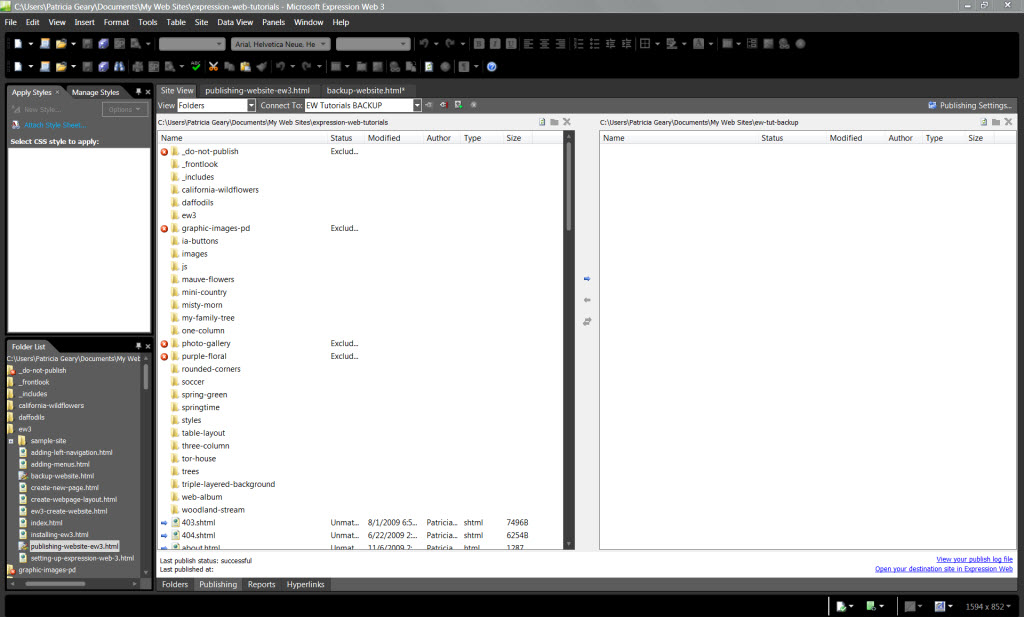Click the Align Right icon
Viewport: 1024px width, 617px height.
pos(560,44)
